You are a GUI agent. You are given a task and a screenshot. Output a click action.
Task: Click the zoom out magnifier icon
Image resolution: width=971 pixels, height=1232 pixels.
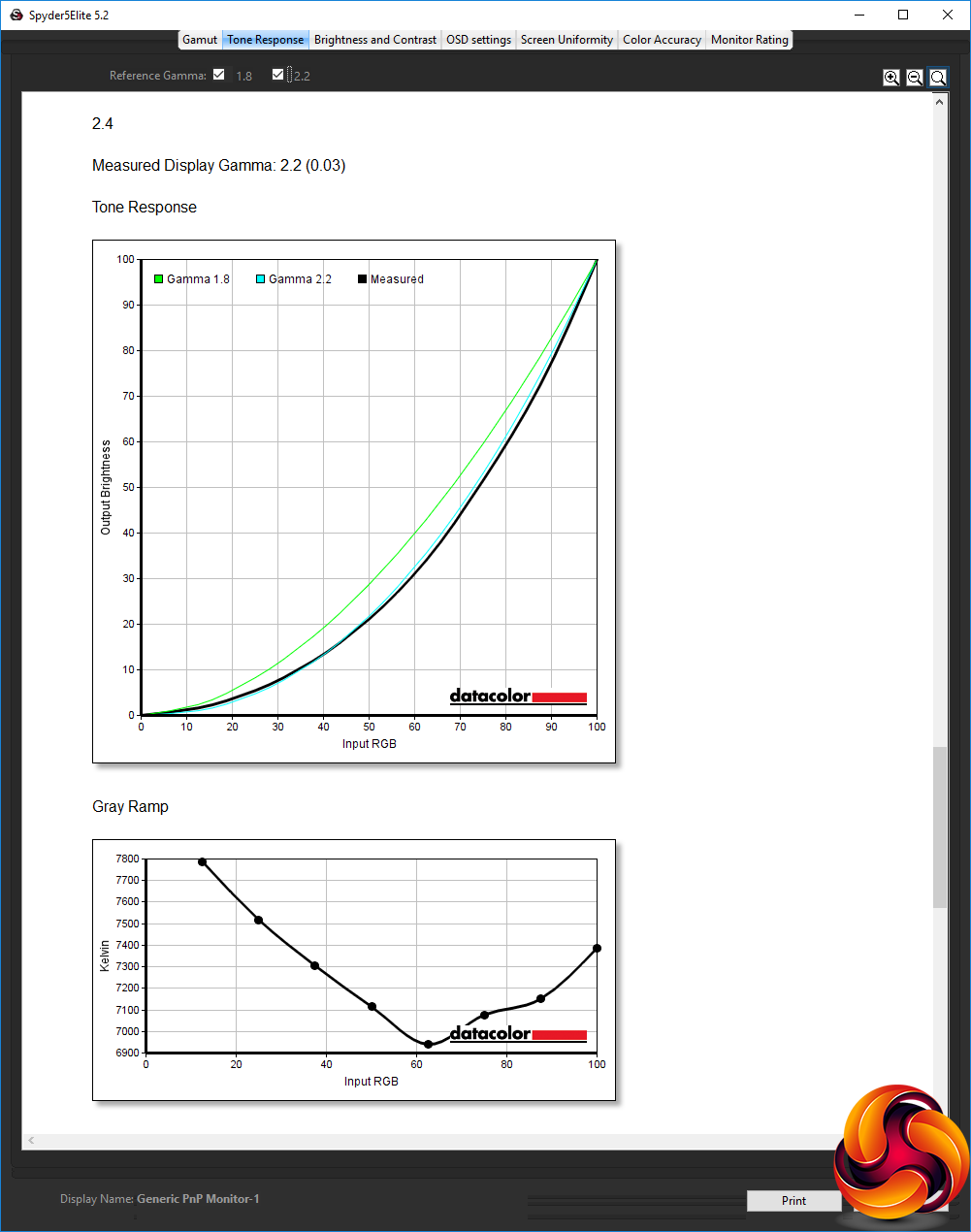(915, 78)
